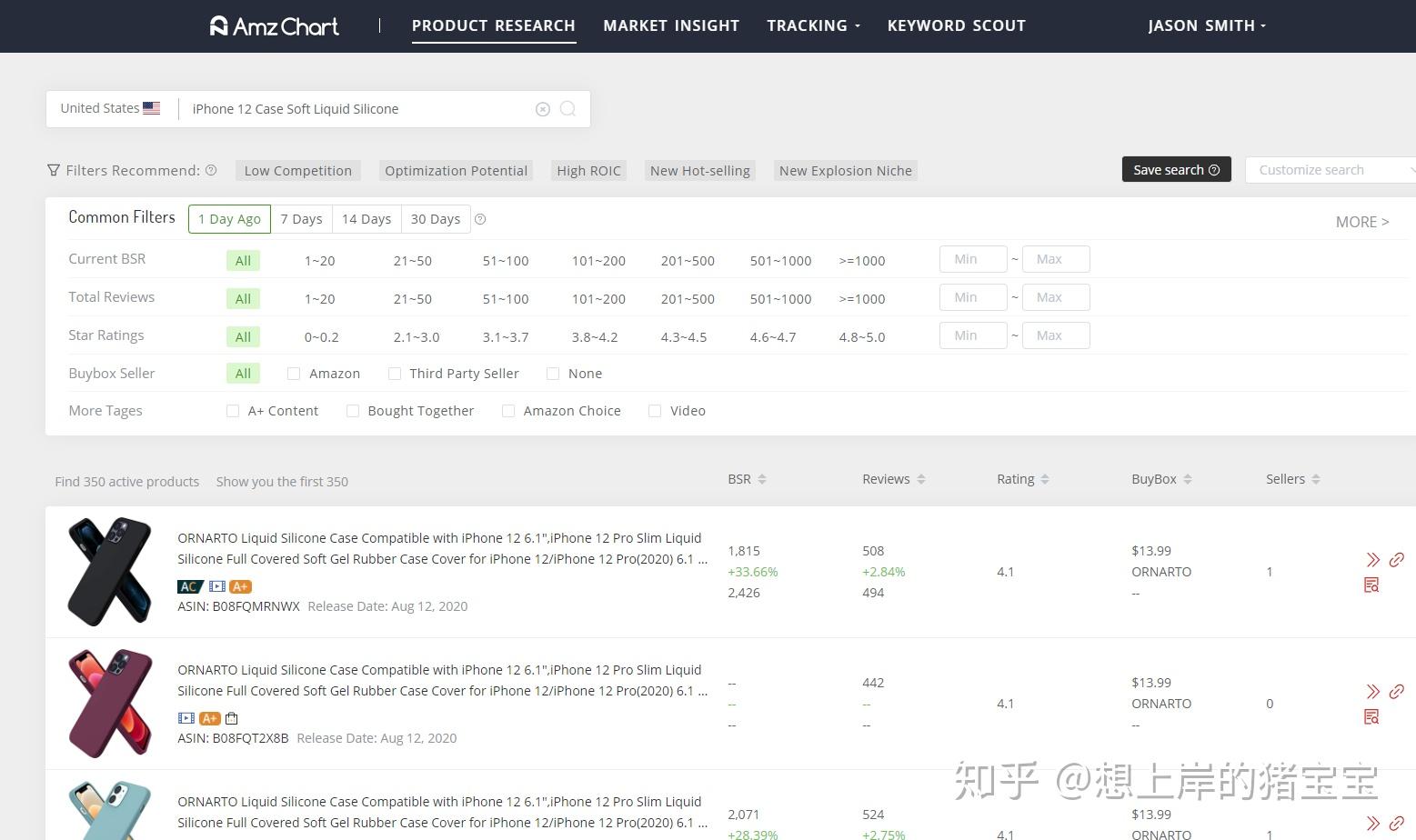
Task: Click help icon beside Filters Recommend
Action: tap(211, 170)
